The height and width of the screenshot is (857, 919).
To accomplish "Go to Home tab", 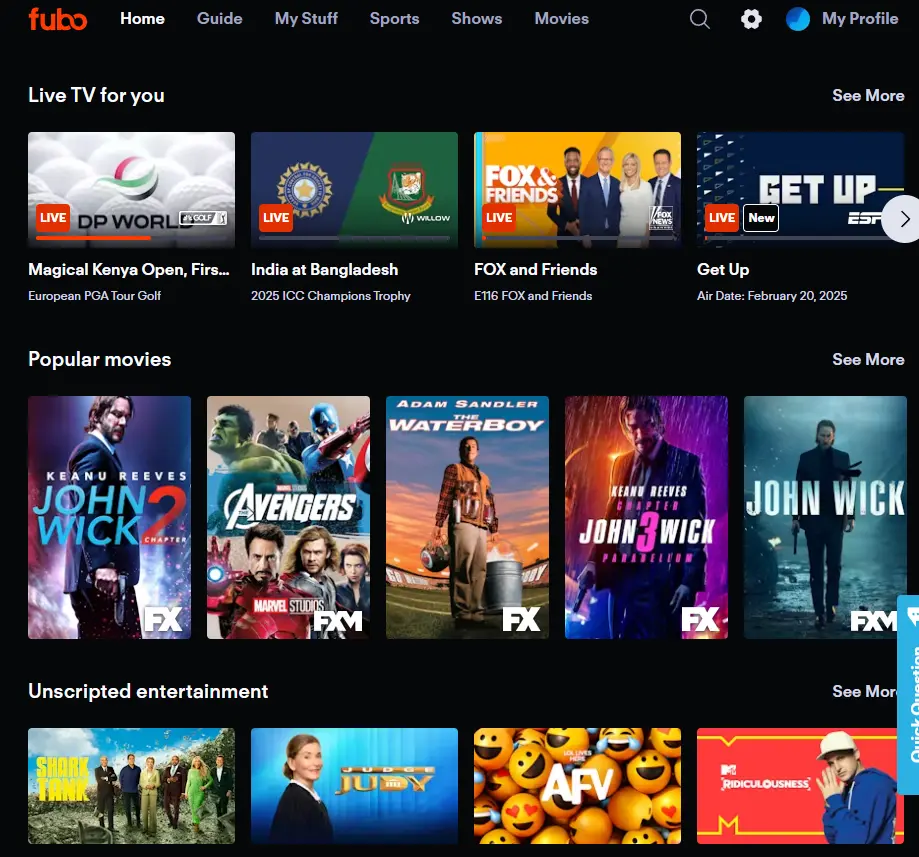I will click(x=142, y=19).
